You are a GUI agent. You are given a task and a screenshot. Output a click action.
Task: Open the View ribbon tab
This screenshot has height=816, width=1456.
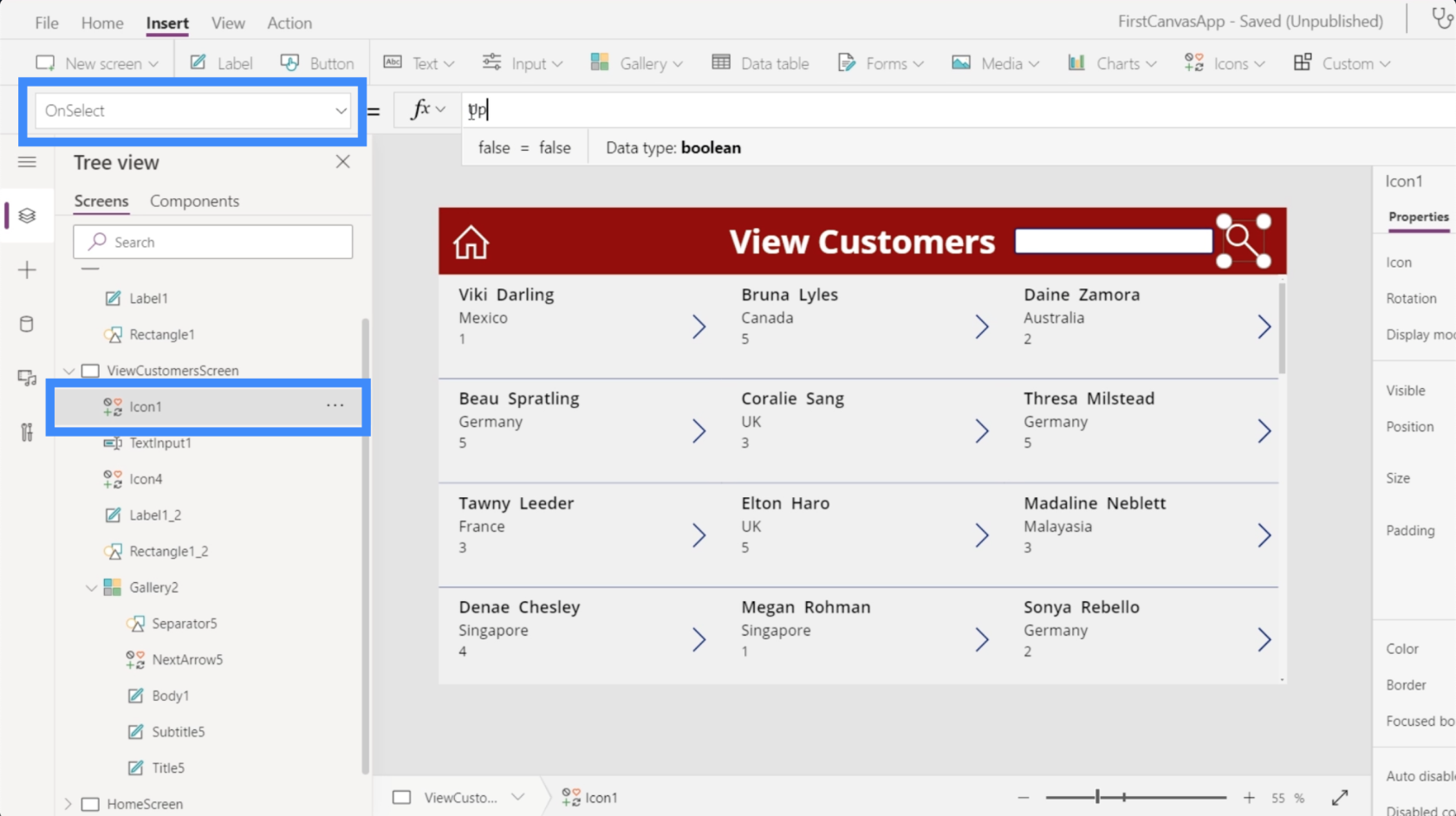click(228, 23)
